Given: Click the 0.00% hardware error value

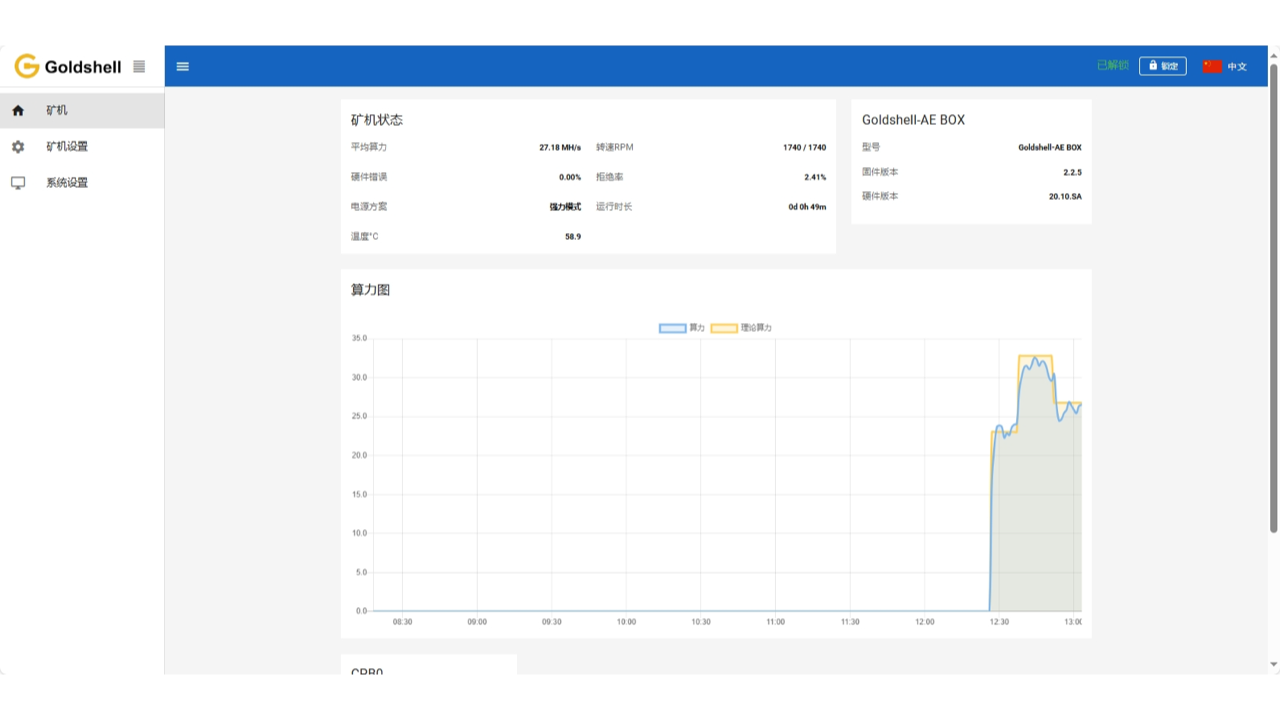Looking at the screenshot, I should (570, 178).
